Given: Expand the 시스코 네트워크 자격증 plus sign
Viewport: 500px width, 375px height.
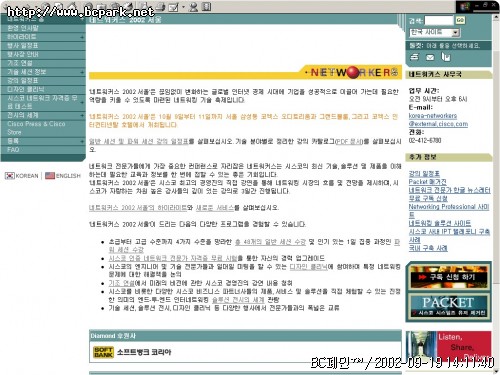Looking at the screenshot, I should (x=82, y=102).
